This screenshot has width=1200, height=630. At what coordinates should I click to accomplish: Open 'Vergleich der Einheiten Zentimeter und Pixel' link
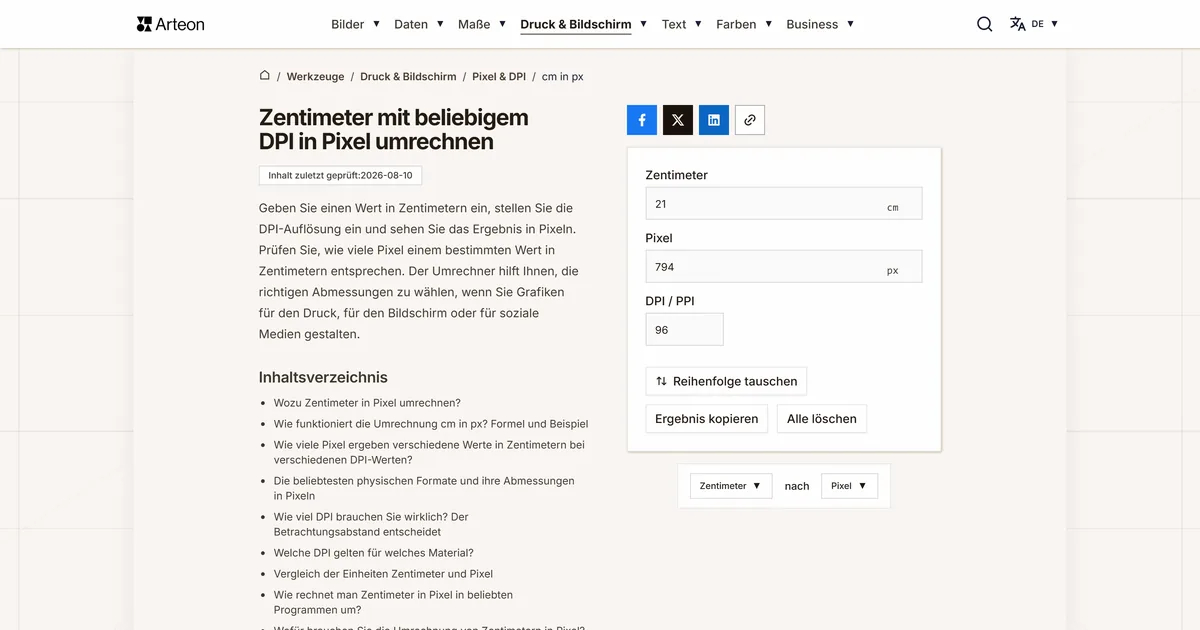coord(383,574)
